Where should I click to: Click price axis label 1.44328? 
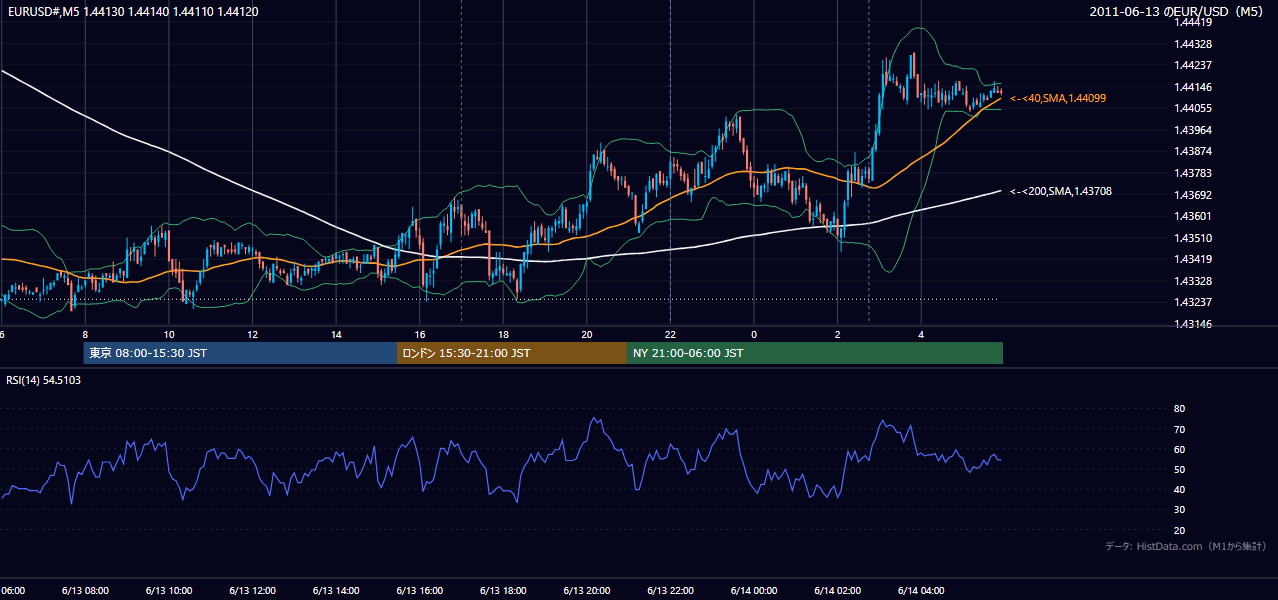(x=1193, y=44)
